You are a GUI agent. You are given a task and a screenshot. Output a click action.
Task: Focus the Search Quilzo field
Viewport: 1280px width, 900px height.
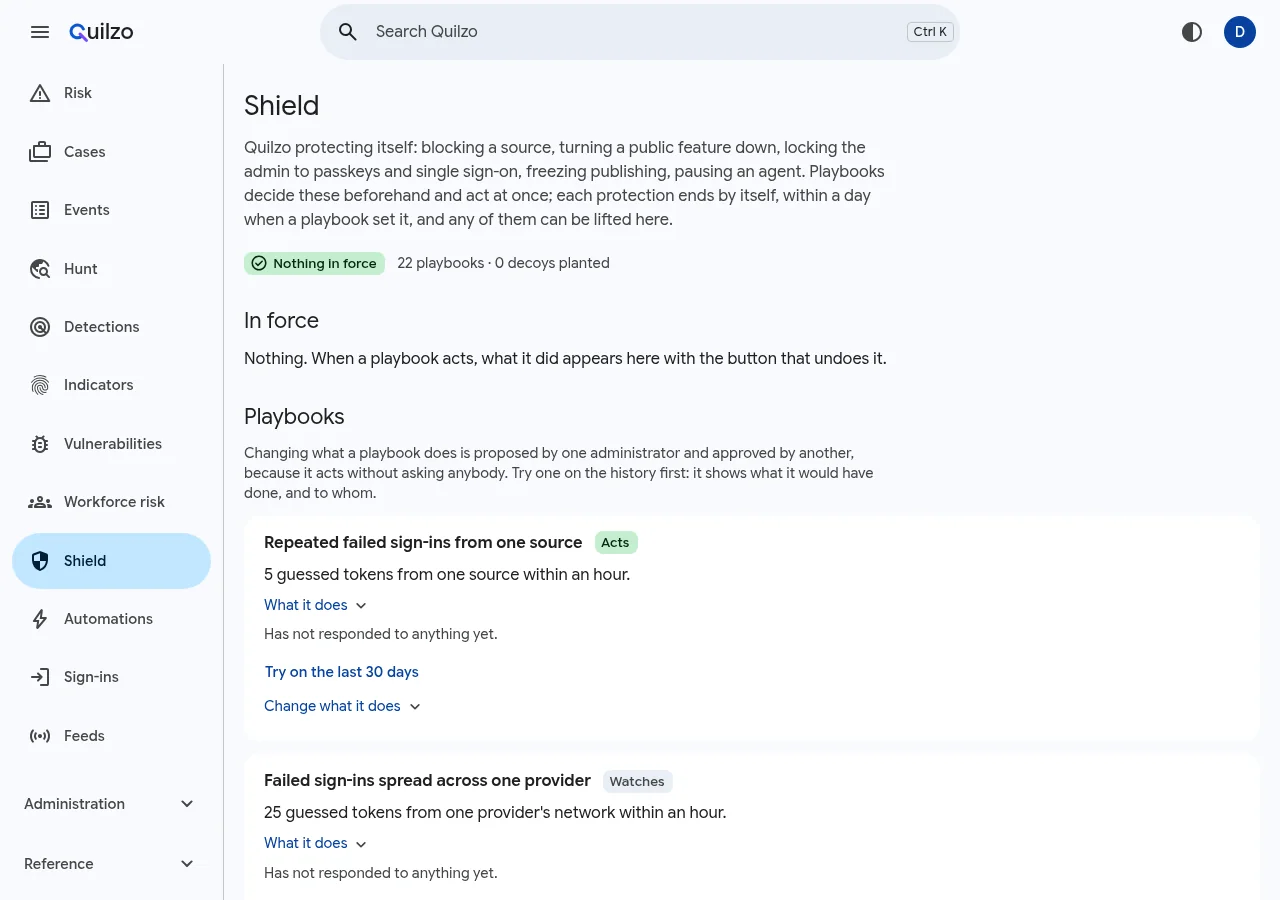[640, 32]
